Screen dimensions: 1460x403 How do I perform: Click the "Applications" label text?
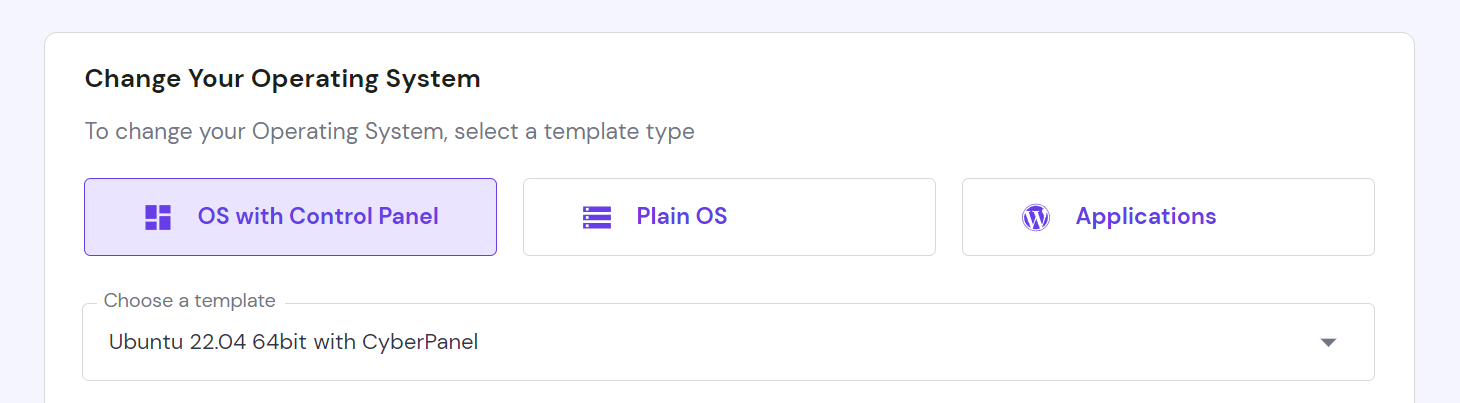click(x=1146, y=216)
